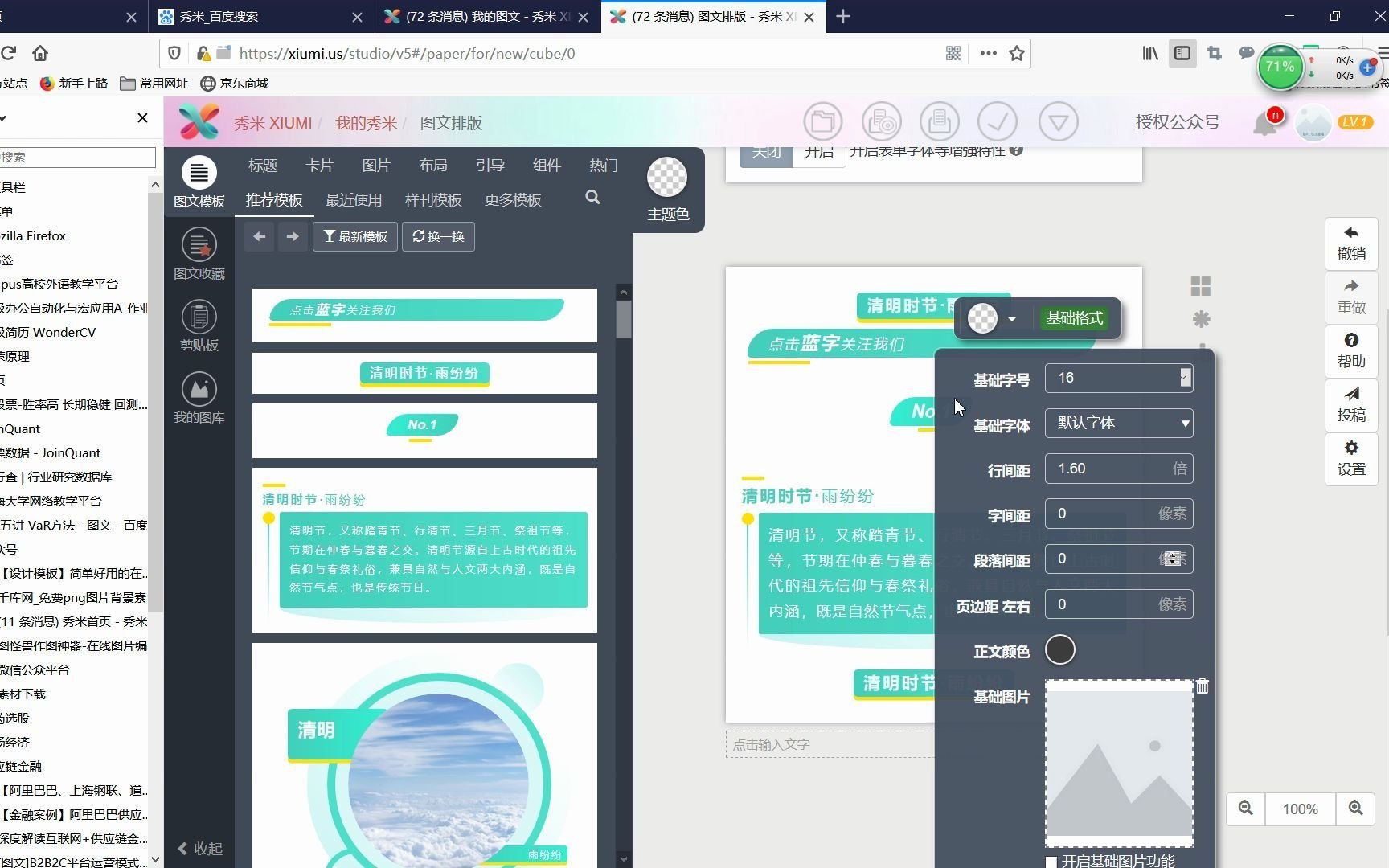The image size is (1389, 868).
Task: Click the user avatar
Action: tap(1313, 123)
